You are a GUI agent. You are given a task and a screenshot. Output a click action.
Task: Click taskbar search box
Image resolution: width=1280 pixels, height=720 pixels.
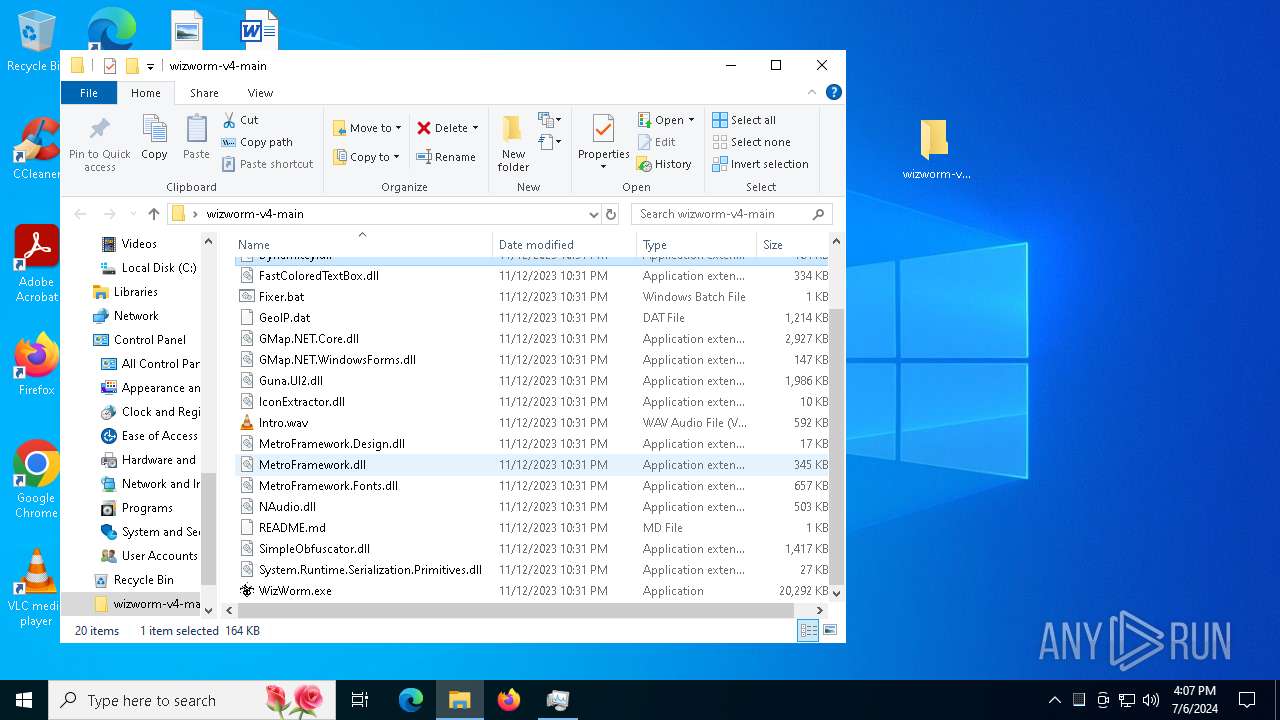190,700
